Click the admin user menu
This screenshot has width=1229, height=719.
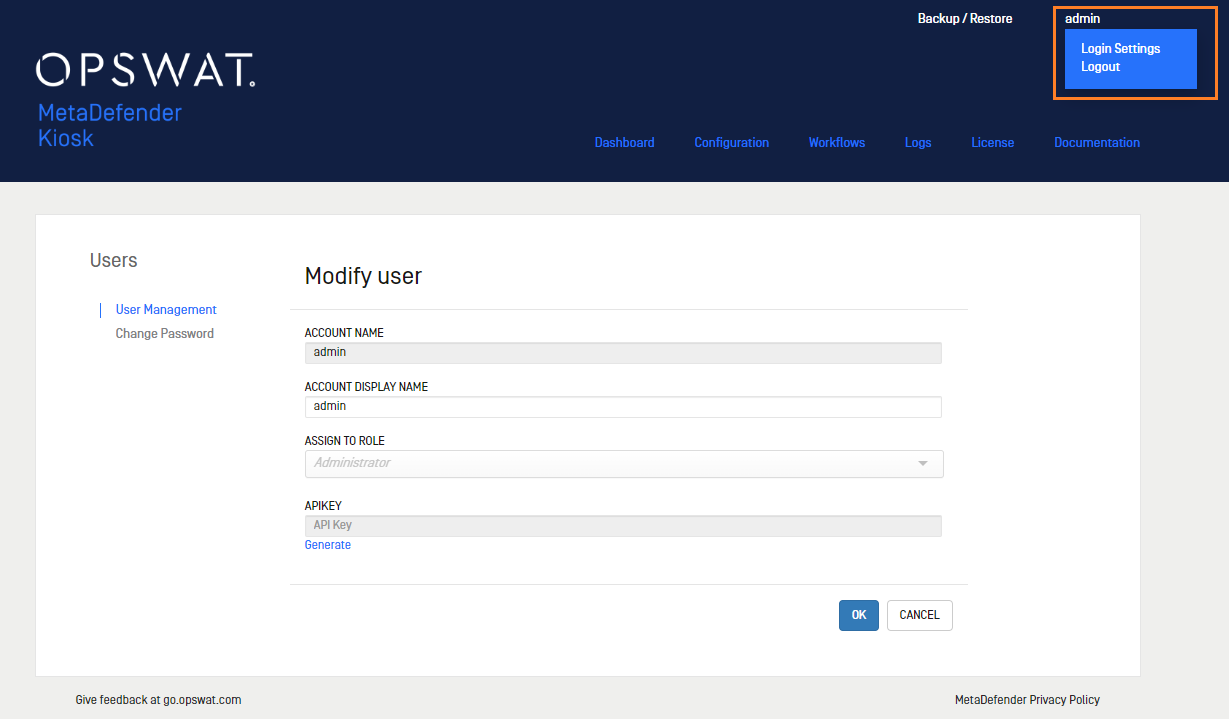click(x=1082, y=19)
